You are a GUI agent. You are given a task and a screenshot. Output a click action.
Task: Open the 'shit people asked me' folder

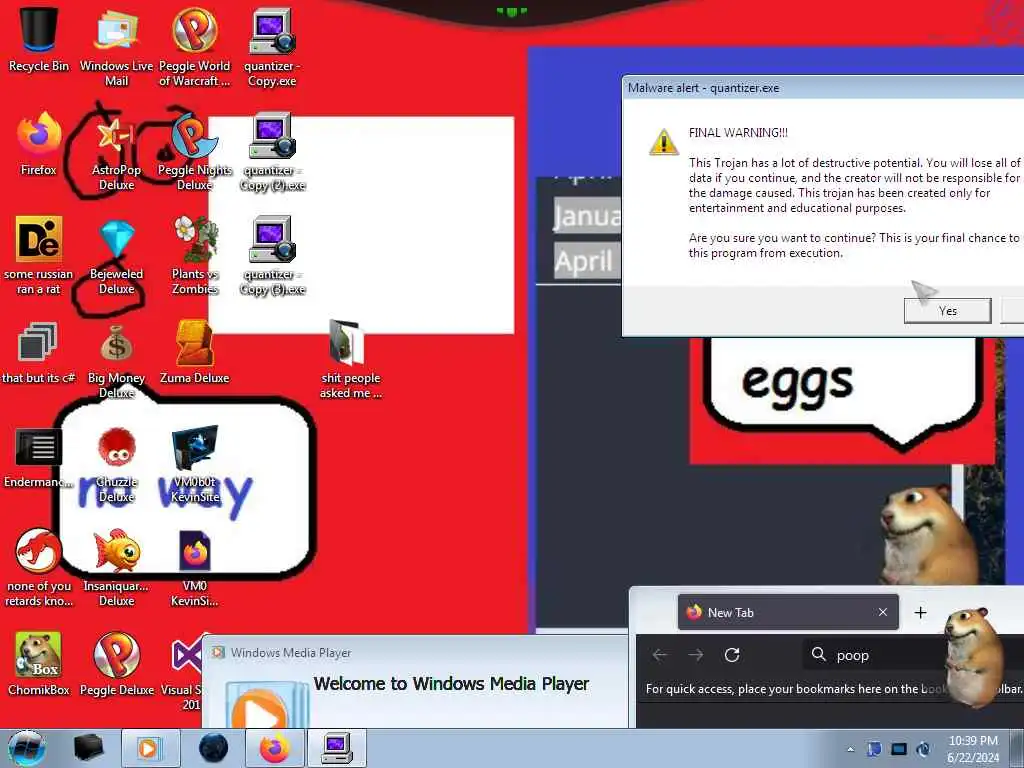pos(351,359)
